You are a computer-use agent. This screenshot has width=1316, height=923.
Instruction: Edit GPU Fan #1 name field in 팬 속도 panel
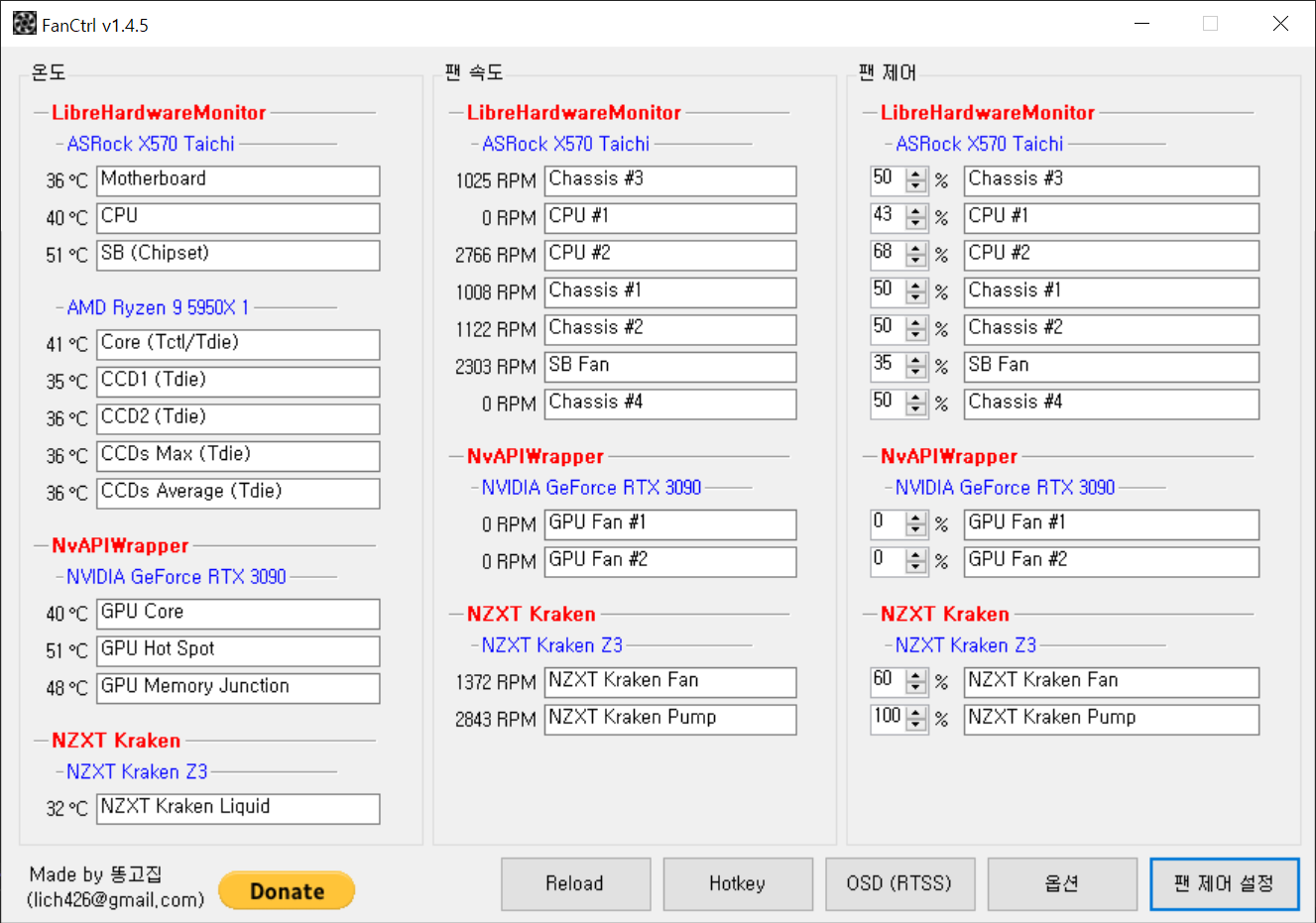[670, 524]
